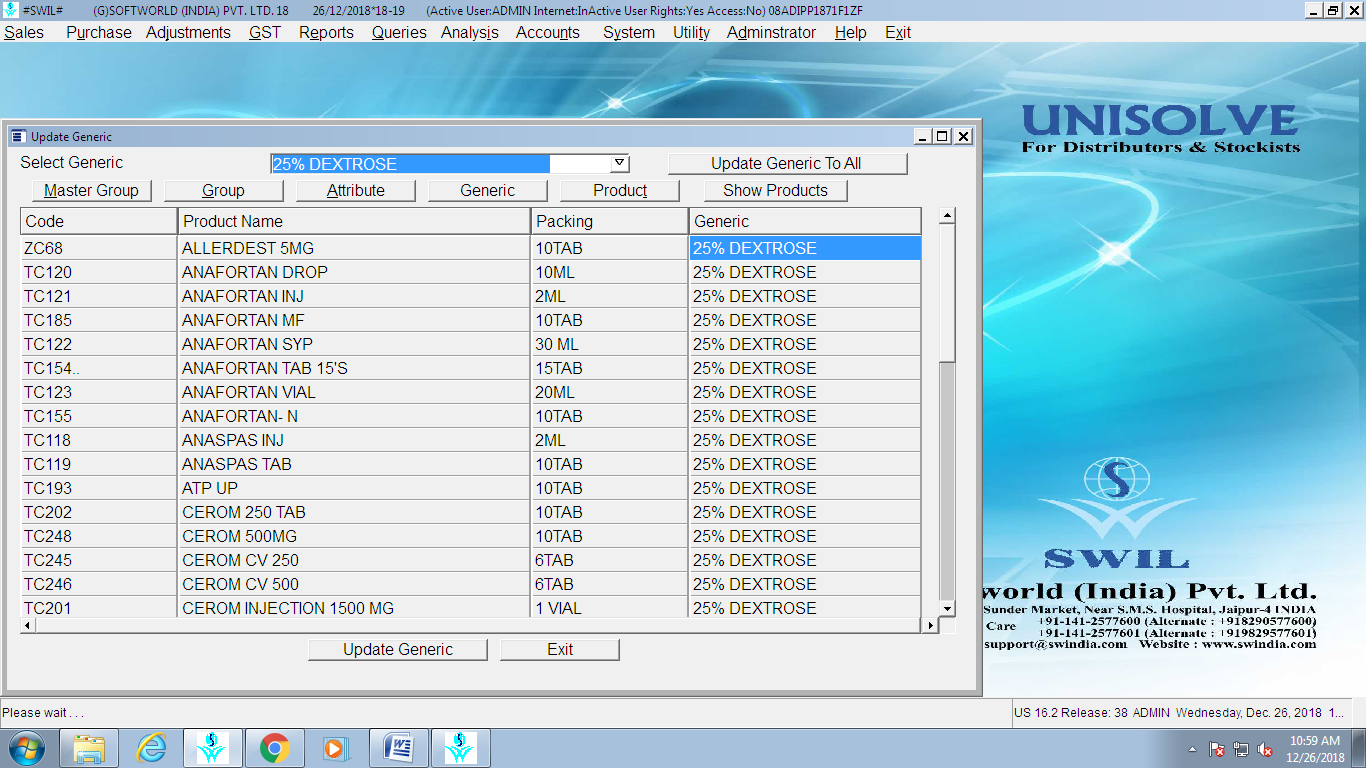Select the ANASPAS INJ product cell
This screenshot has width=1366, height=768.
point(354,440)
